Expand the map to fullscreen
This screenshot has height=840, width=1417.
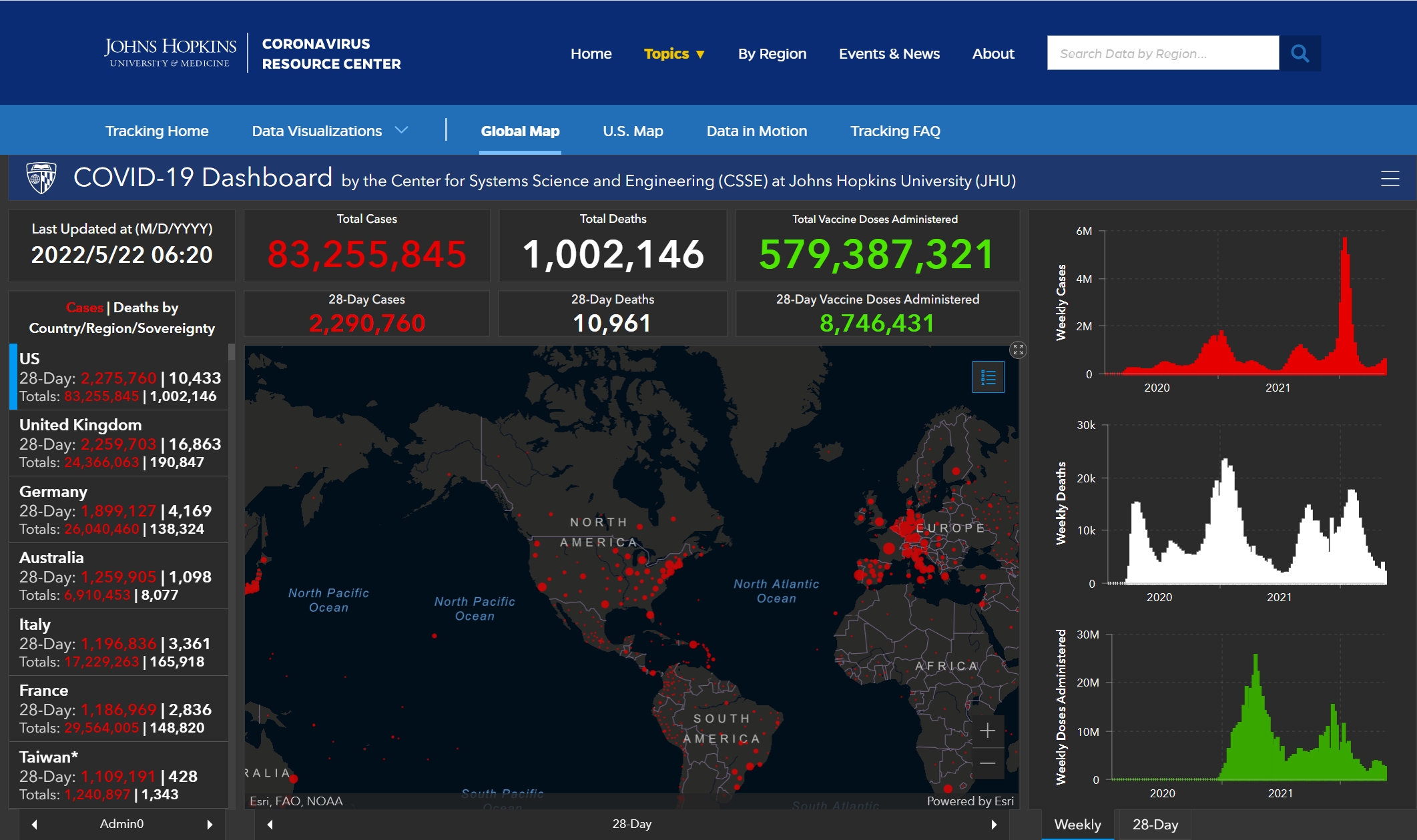(1018, 350)
